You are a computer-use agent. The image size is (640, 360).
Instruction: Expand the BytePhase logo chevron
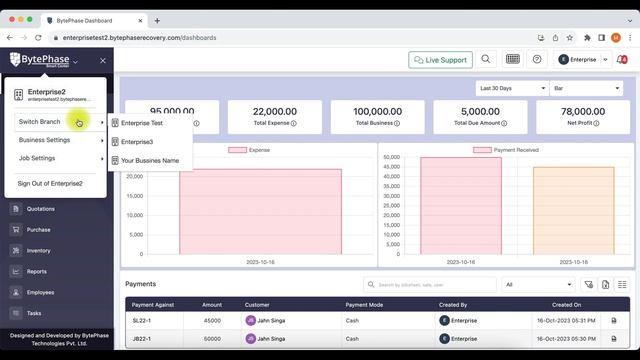pos(76,62)
